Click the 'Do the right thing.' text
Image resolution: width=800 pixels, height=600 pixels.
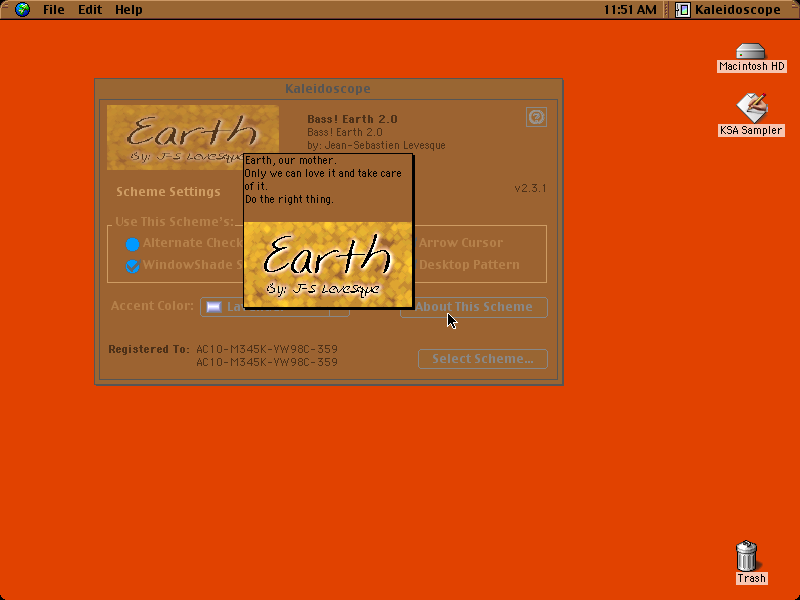click(289, 199)
